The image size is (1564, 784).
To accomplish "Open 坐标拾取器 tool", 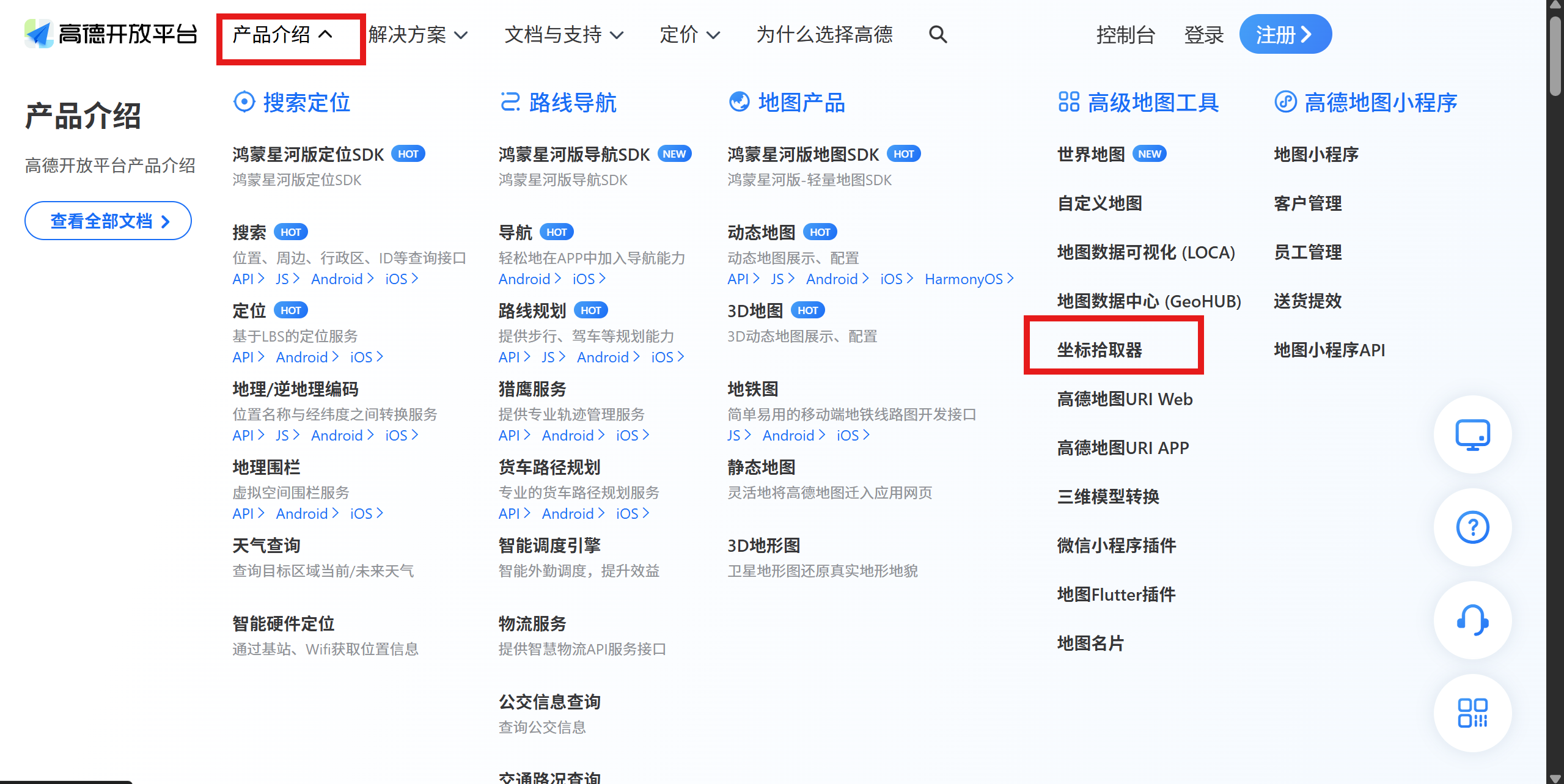I will 1100,350.
